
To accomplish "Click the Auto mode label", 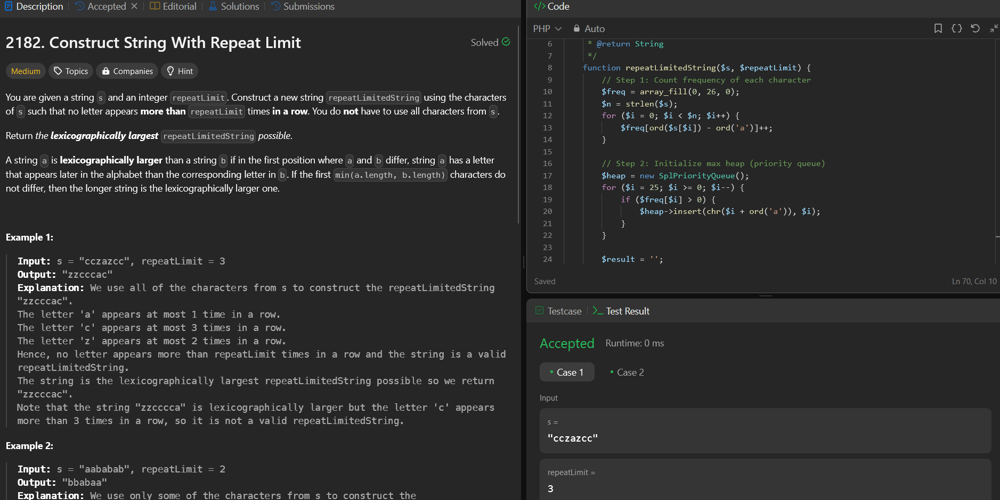I will point(594,29).
